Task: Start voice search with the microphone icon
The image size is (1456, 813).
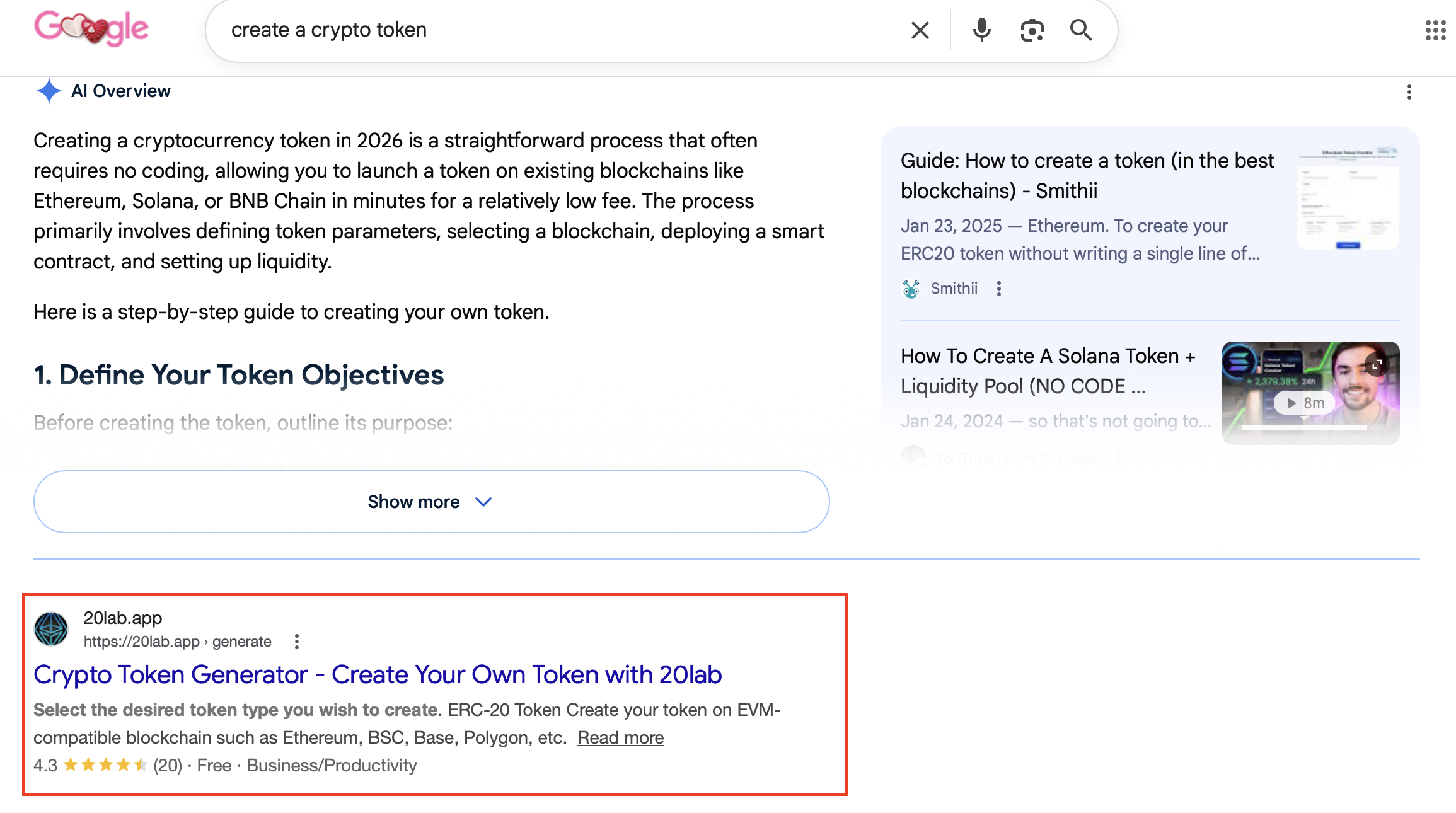Action: [981, 30]
